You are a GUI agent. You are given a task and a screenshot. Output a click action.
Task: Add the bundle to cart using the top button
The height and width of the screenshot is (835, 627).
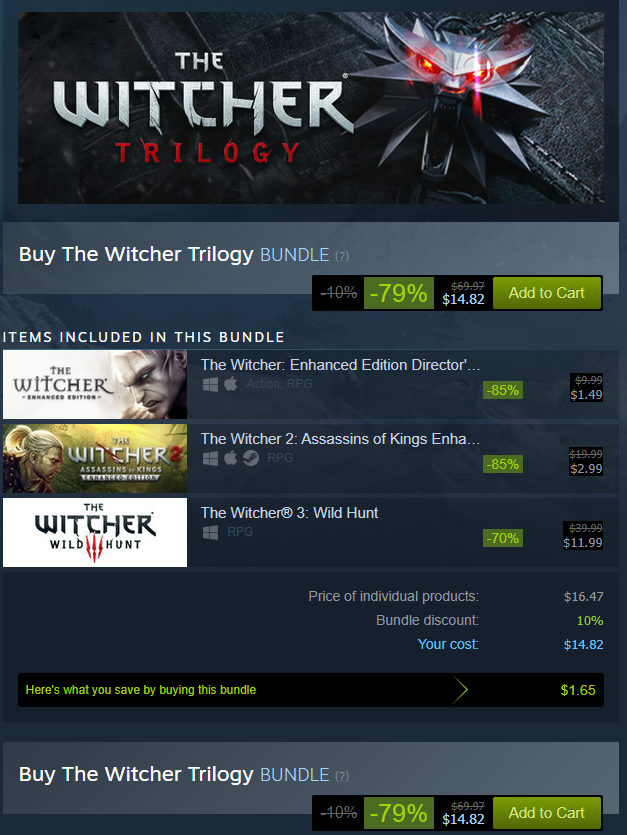click(547, 293)
